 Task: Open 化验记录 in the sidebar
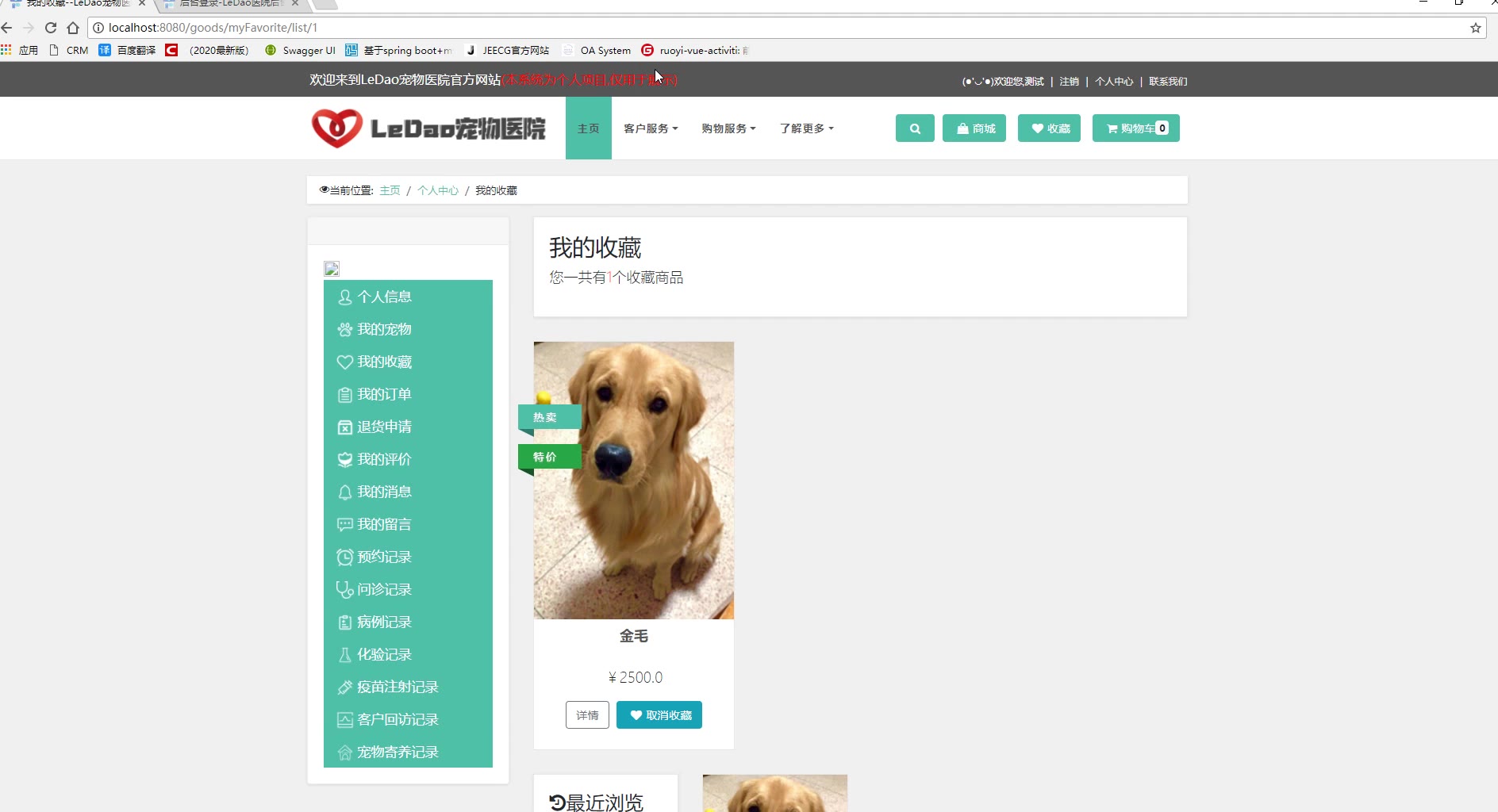pyautogui.click(x=408, y=654)
